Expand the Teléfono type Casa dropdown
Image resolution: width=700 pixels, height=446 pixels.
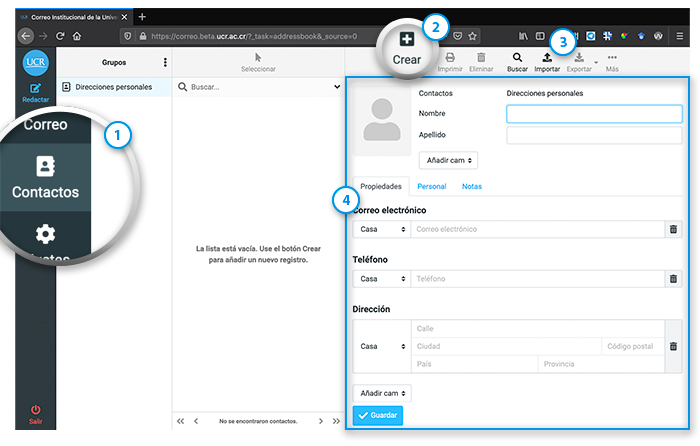(381, 279)
